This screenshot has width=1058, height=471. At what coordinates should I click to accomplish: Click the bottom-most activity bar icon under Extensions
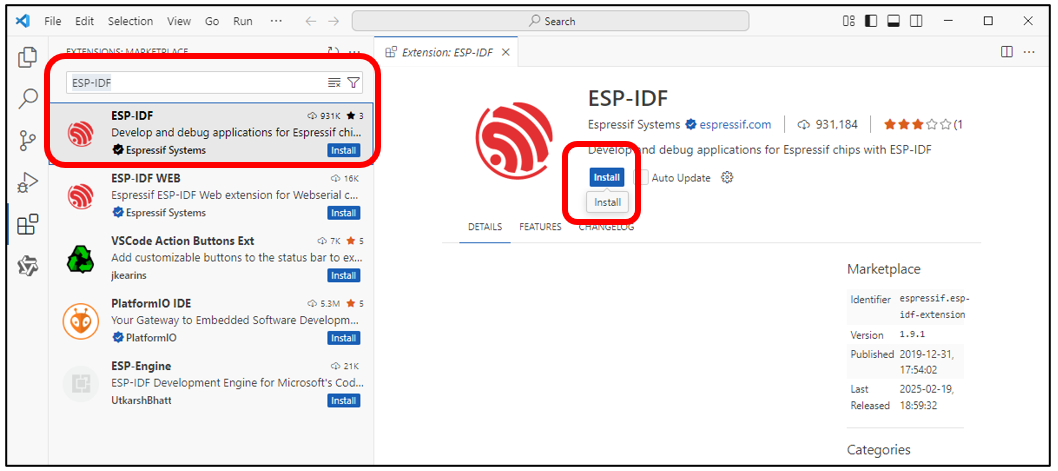(27, 266)
